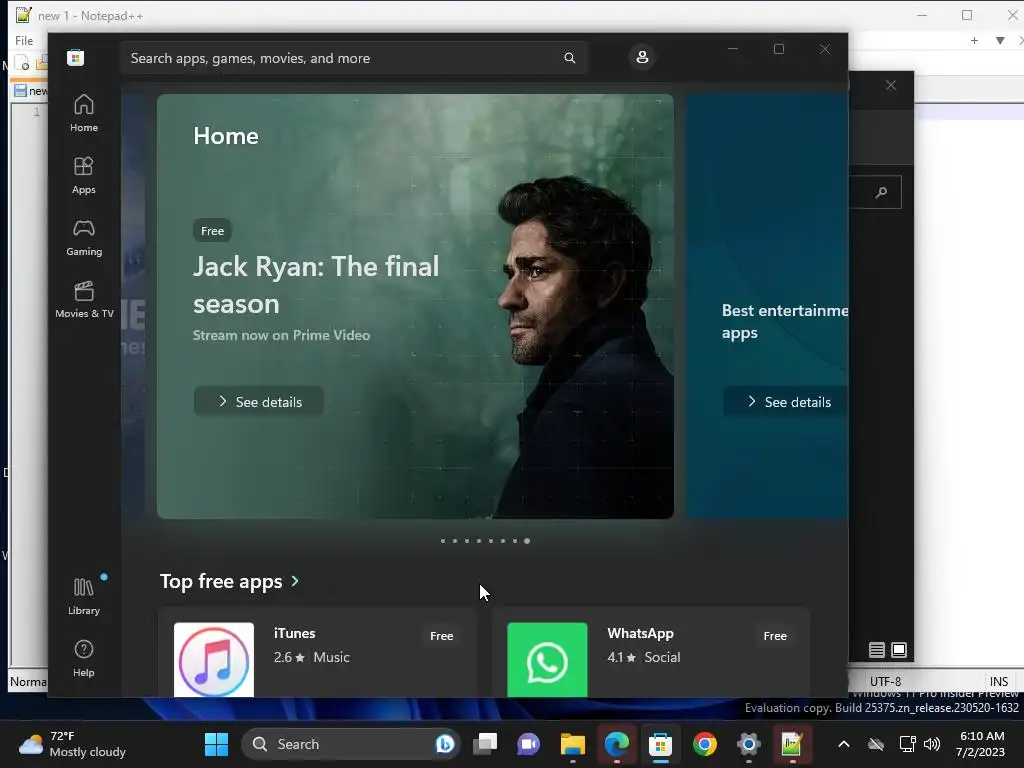Screen dimensions: 1024x768
Task: Open the Gaming section in Store sidebar
Action: 84,237
